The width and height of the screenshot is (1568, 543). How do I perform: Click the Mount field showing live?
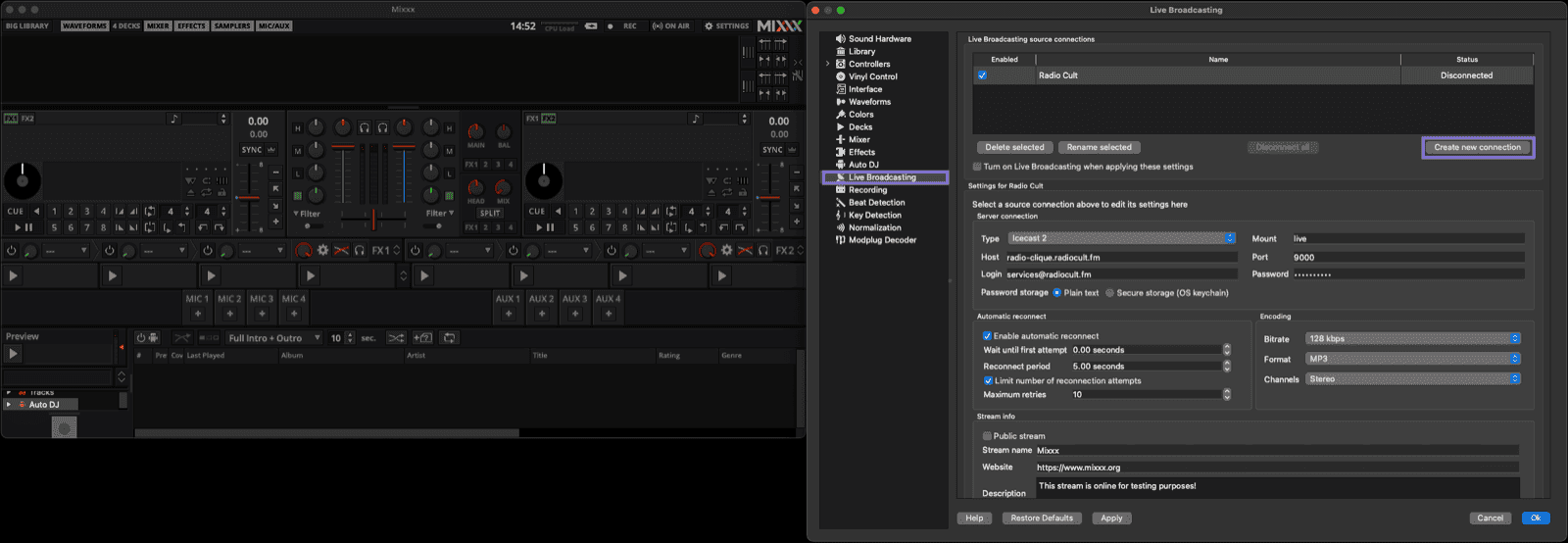[1408, 238]
